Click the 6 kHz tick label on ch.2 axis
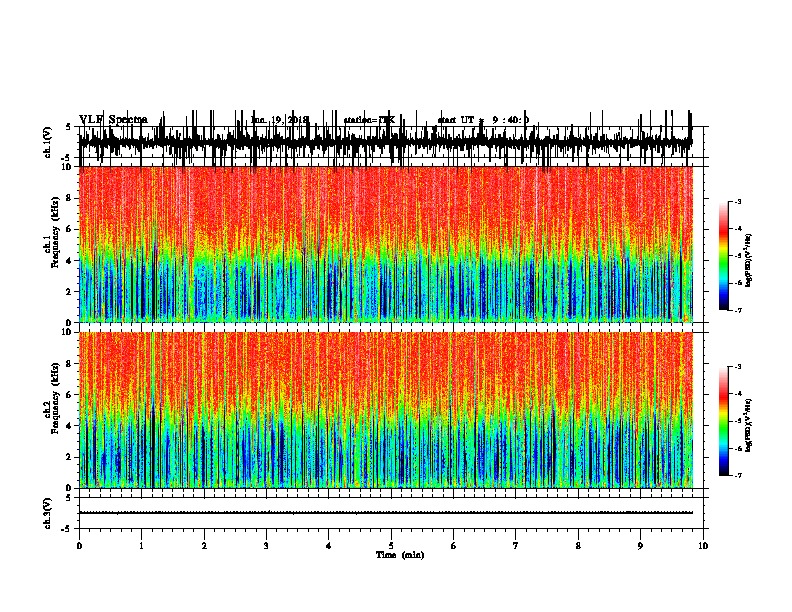 pos(69,395)
